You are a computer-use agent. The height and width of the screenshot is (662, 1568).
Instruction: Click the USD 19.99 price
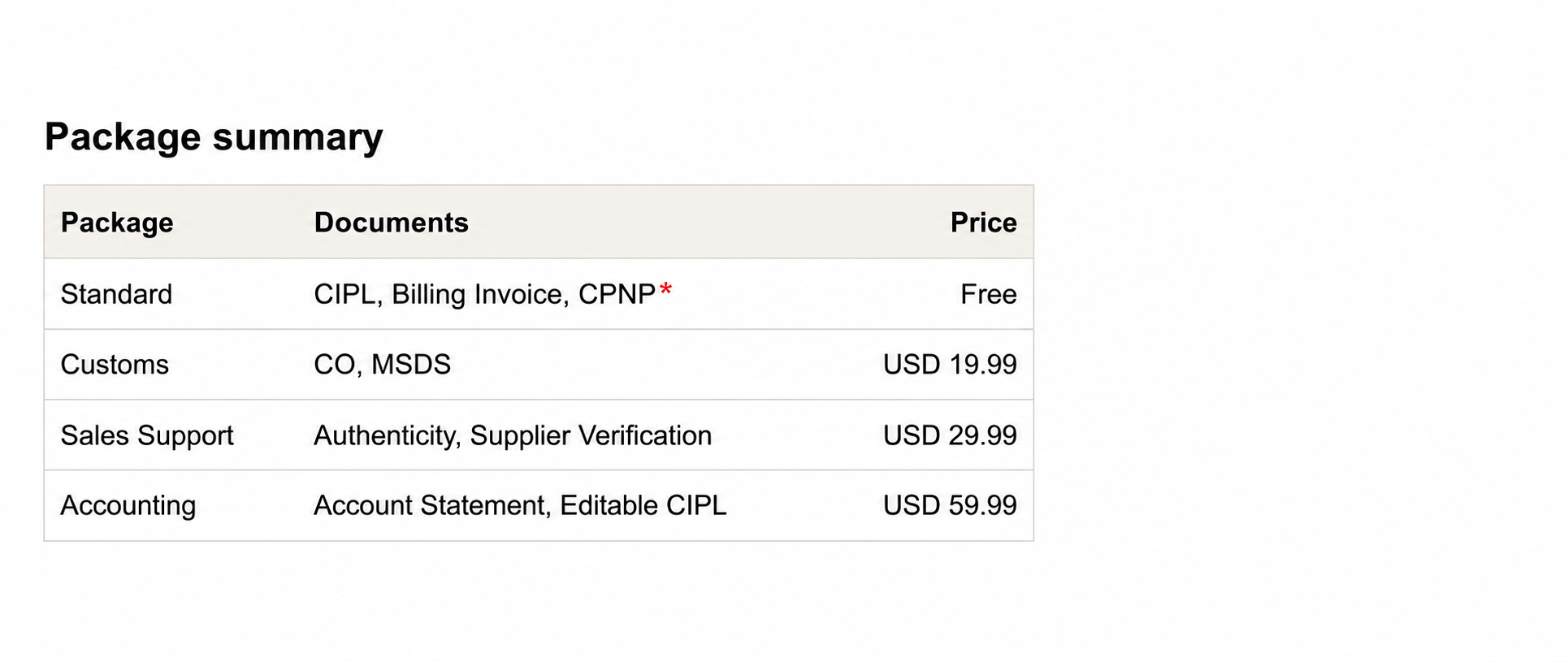950,365
